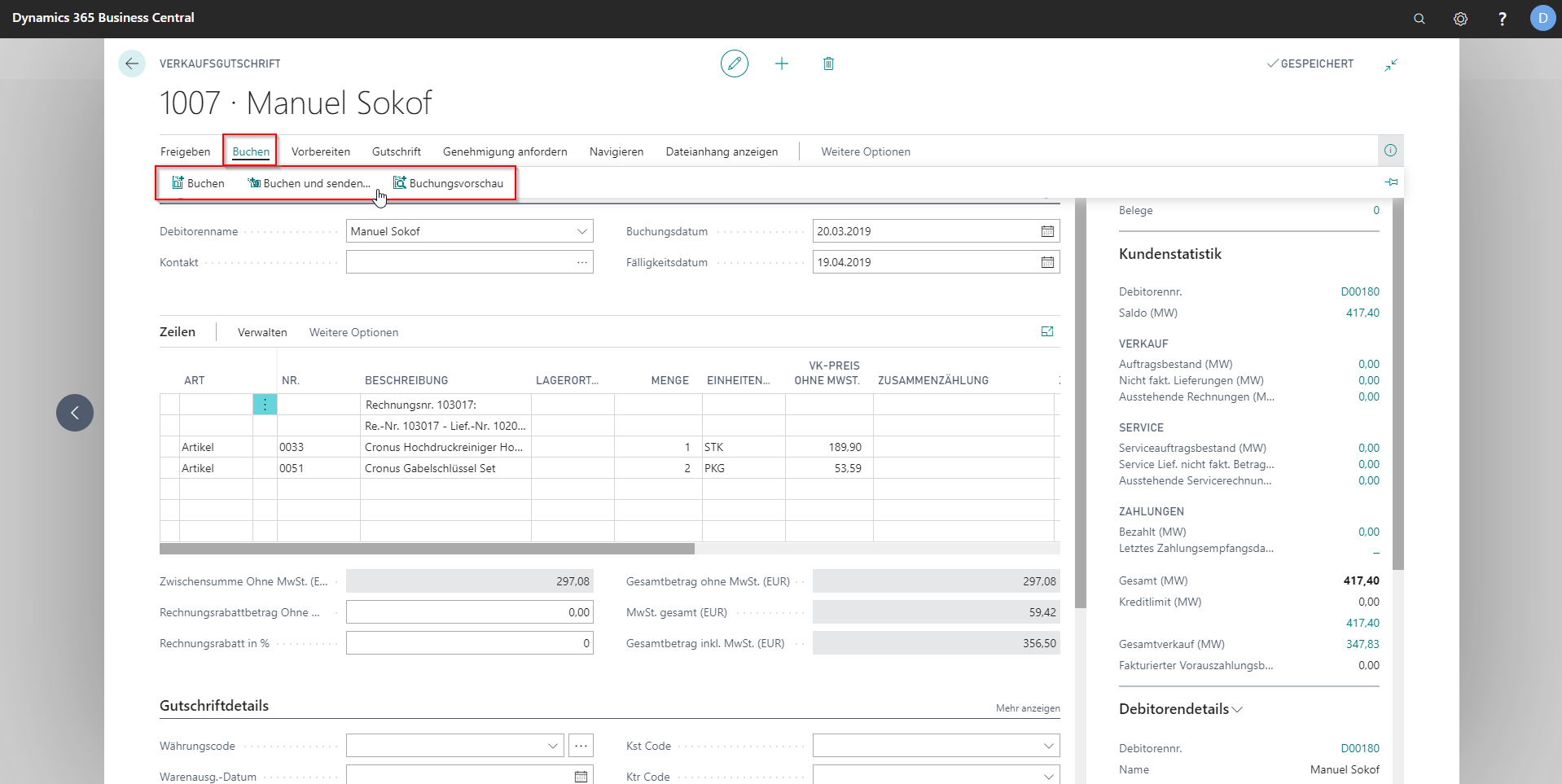Select the Cronus Hochdruckreiniger description cell
The image size is (1562, 784).
tap(445, 447)
